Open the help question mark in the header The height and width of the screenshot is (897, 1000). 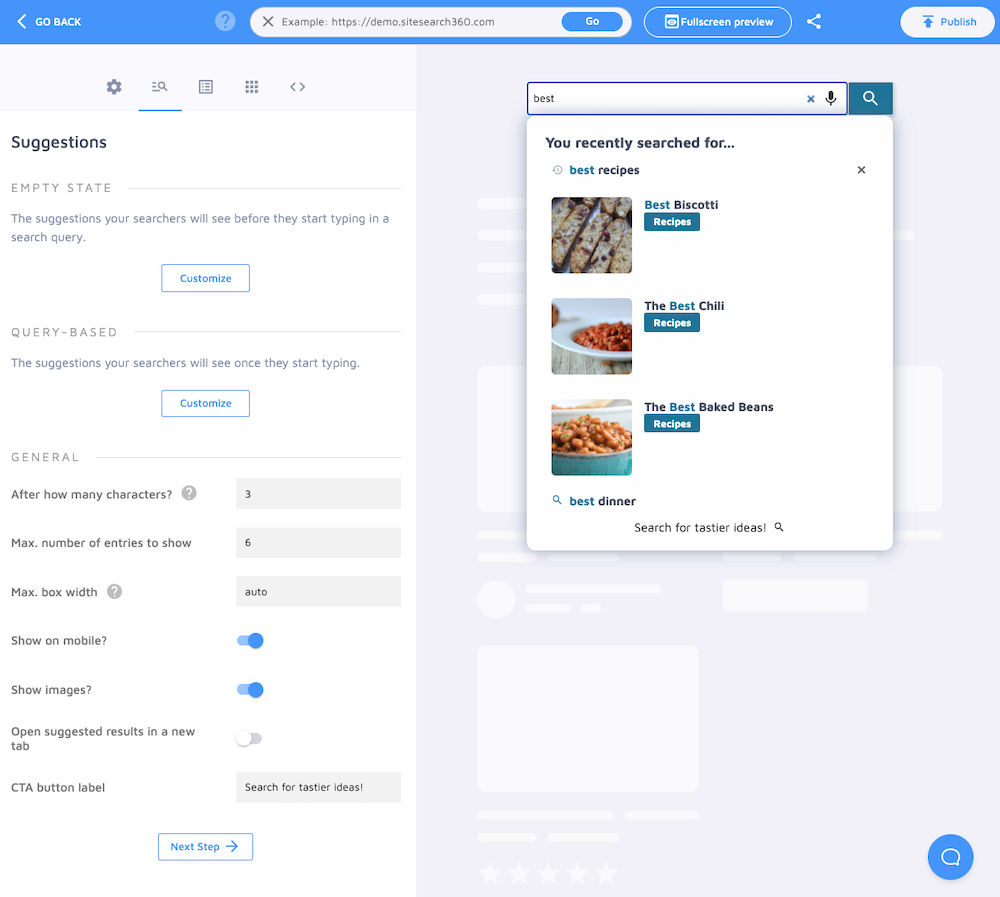pyautogui.click(x=225, y=21)
